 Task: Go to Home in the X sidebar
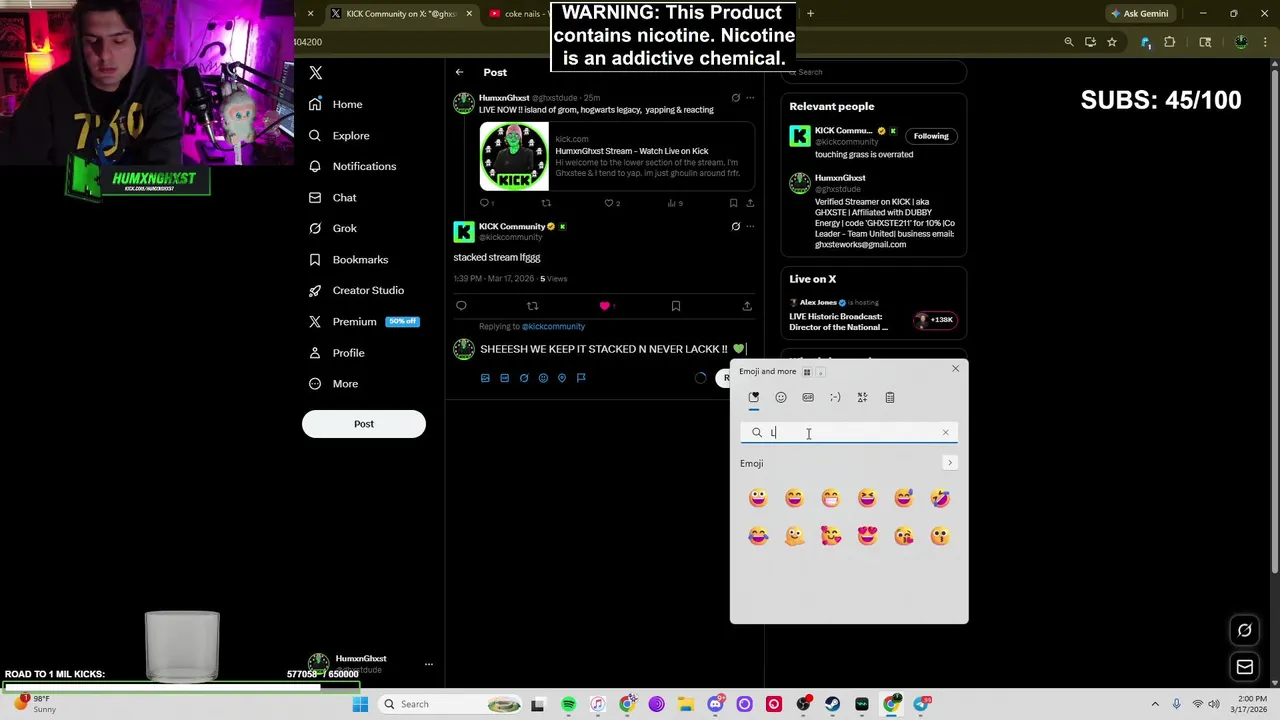pos(336,104)
